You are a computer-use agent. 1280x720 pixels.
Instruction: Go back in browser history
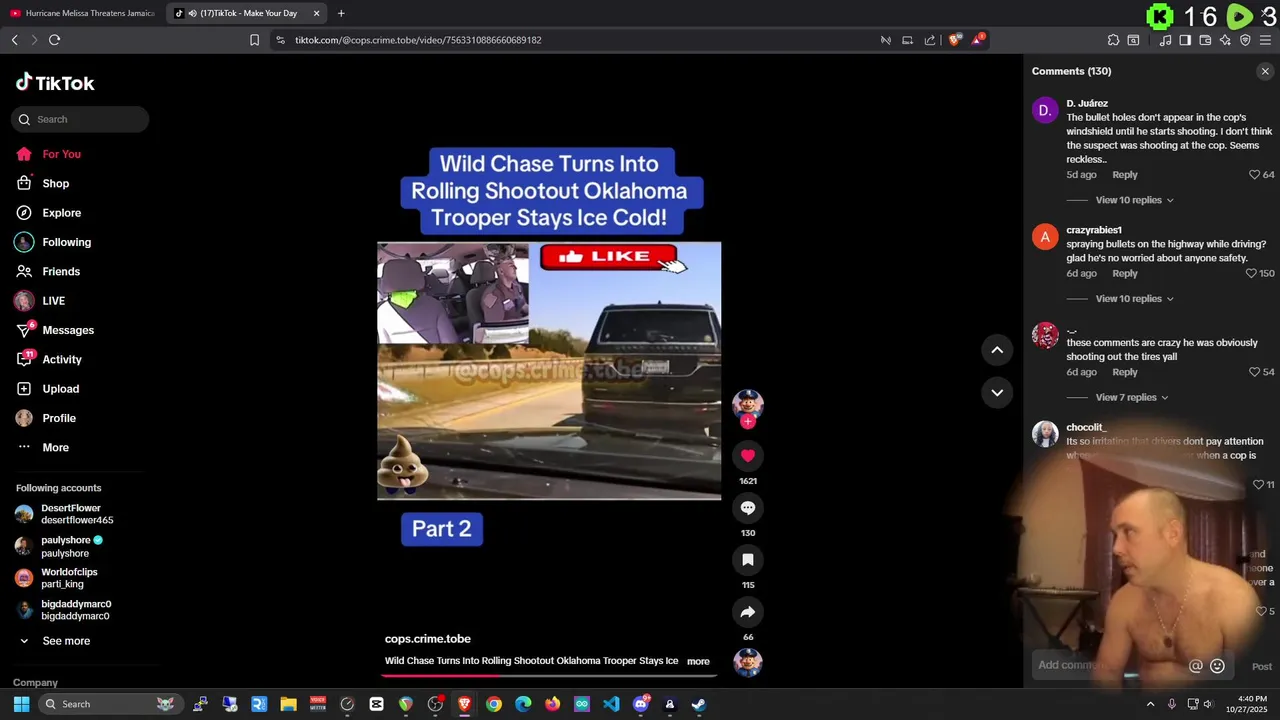click(x=14, y=40)
